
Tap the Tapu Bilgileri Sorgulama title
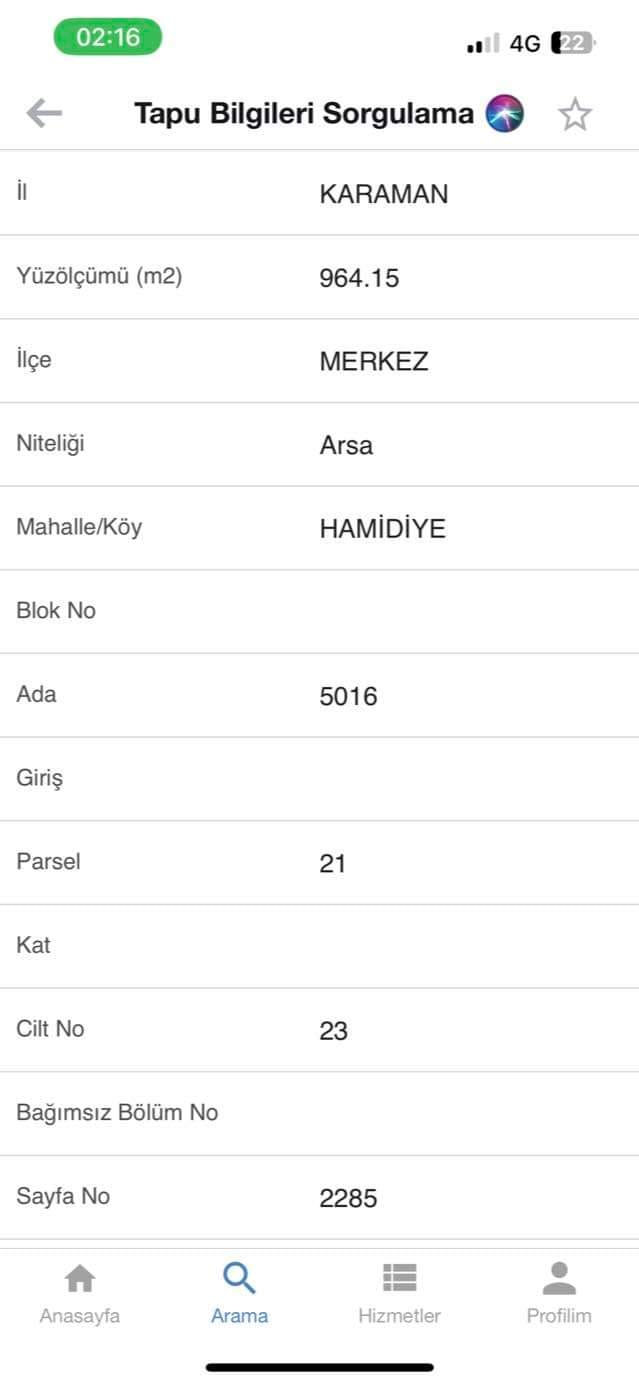point(304,114)
